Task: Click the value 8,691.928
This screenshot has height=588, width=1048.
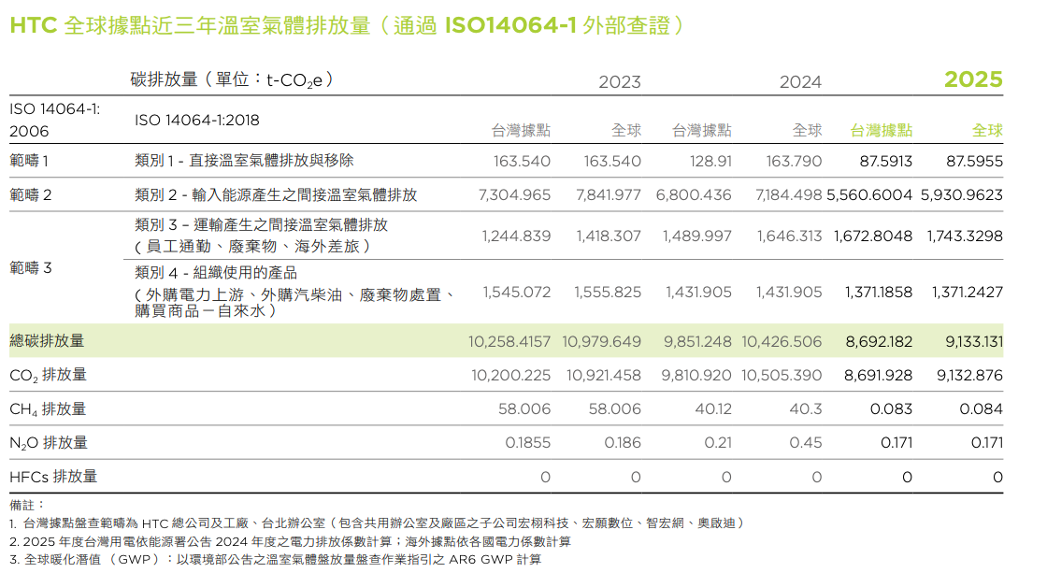Action: (x=878, y=376)
